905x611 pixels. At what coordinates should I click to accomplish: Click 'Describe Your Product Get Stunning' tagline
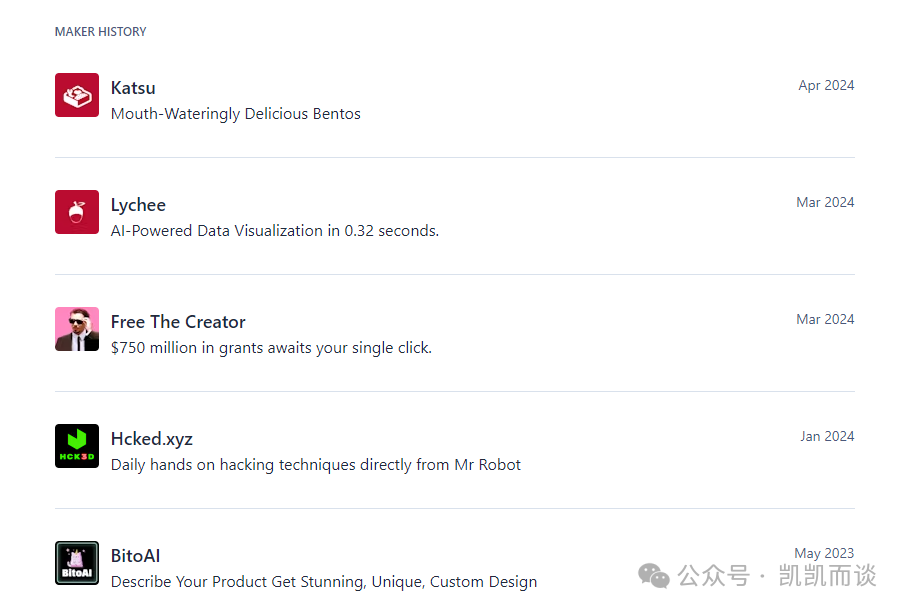(x=324, y=582)
